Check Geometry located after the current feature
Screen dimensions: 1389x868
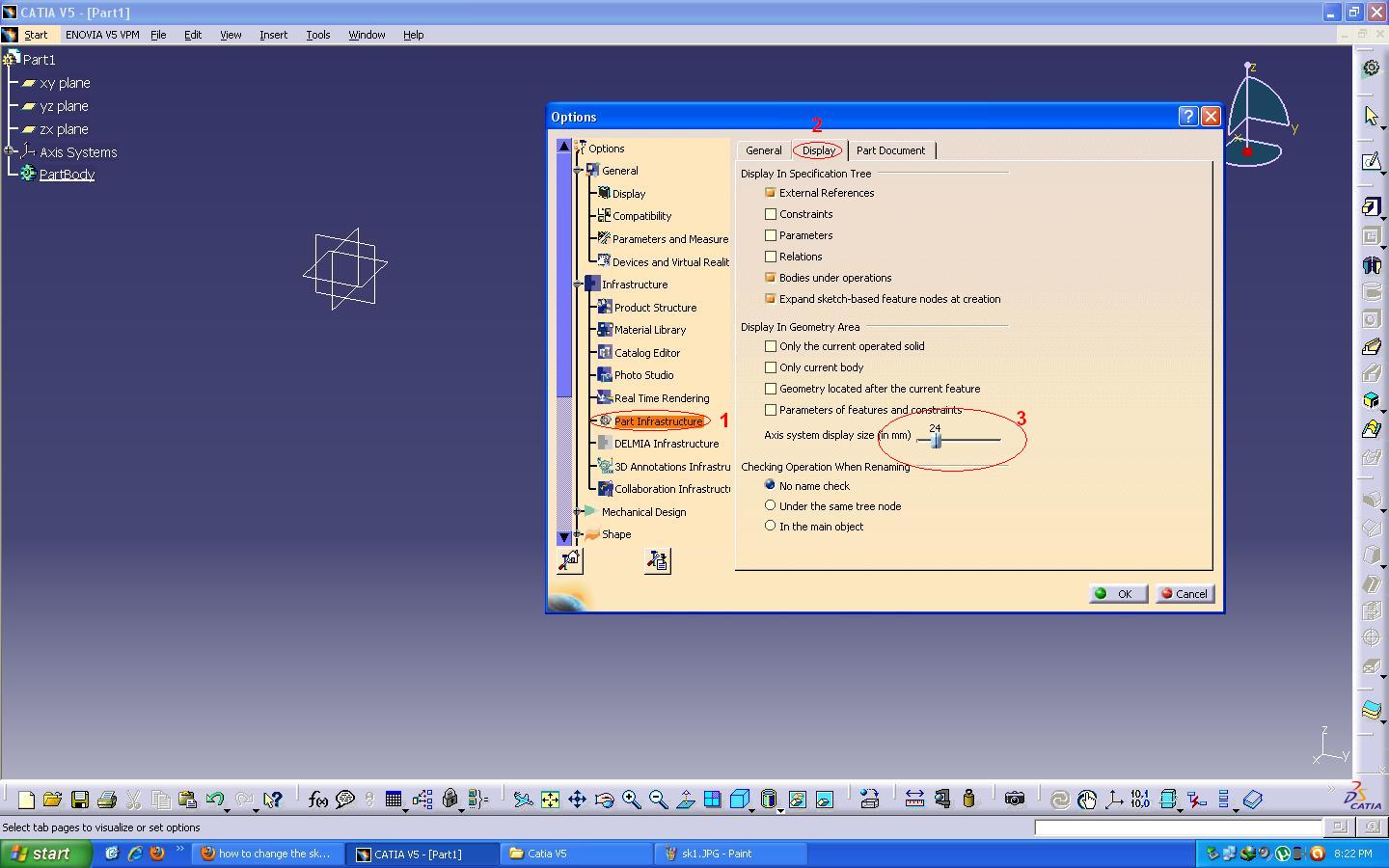tap(771, 389)
